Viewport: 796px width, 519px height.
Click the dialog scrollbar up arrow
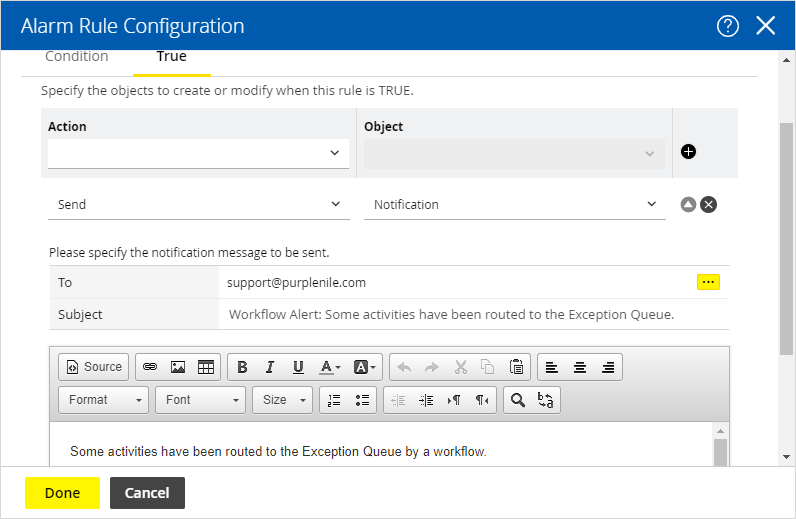coord(786,60)
